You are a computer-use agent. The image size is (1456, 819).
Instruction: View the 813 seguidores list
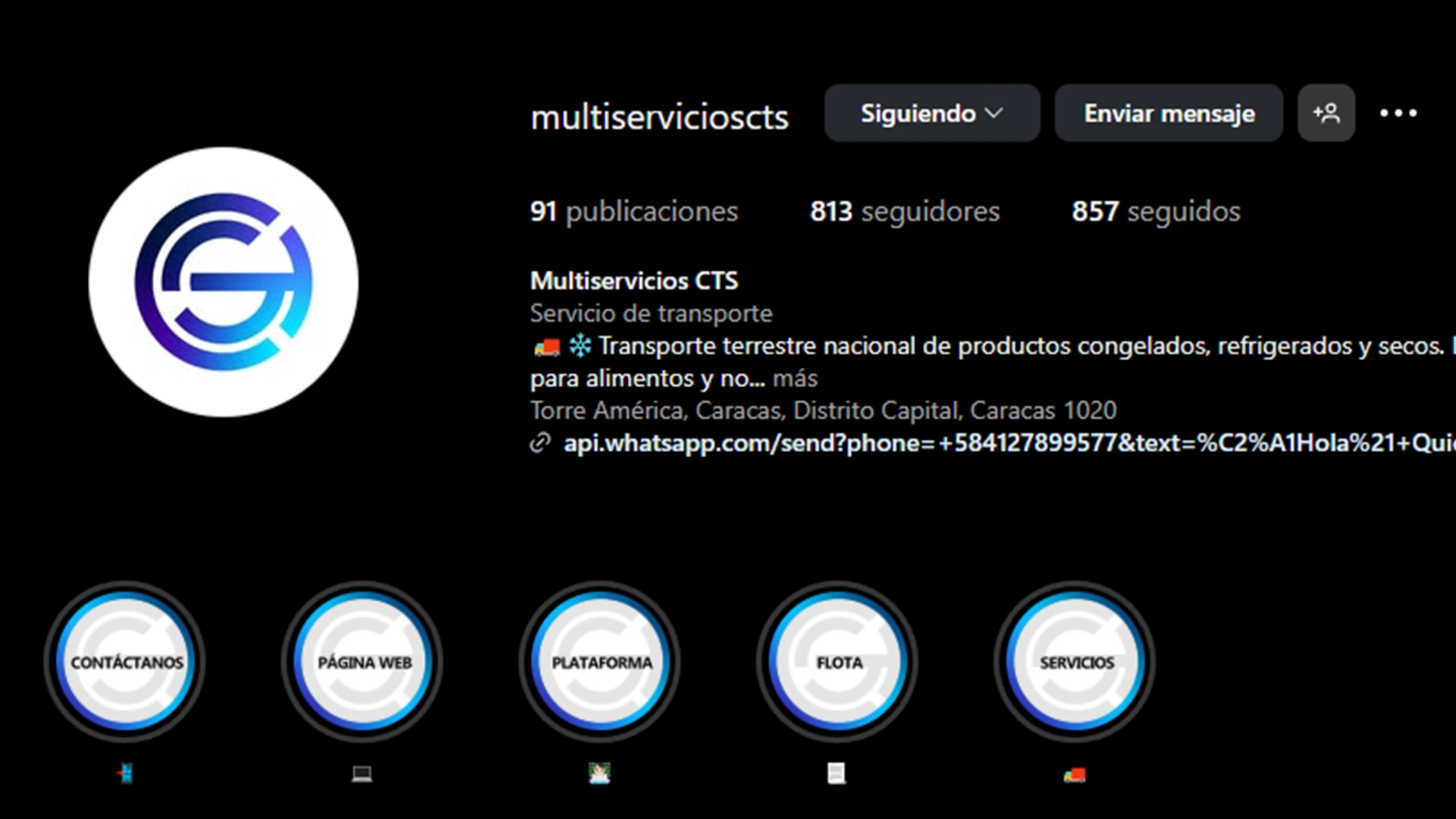[905, 211]
